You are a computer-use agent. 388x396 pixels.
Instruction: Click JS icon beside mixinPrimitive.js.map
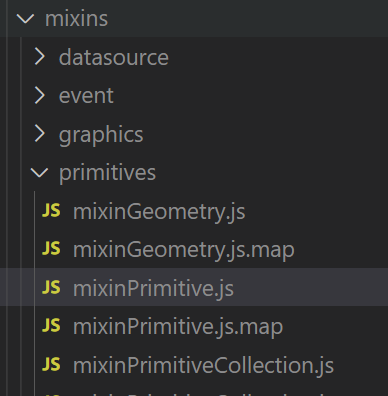click(x=51, y=326)
